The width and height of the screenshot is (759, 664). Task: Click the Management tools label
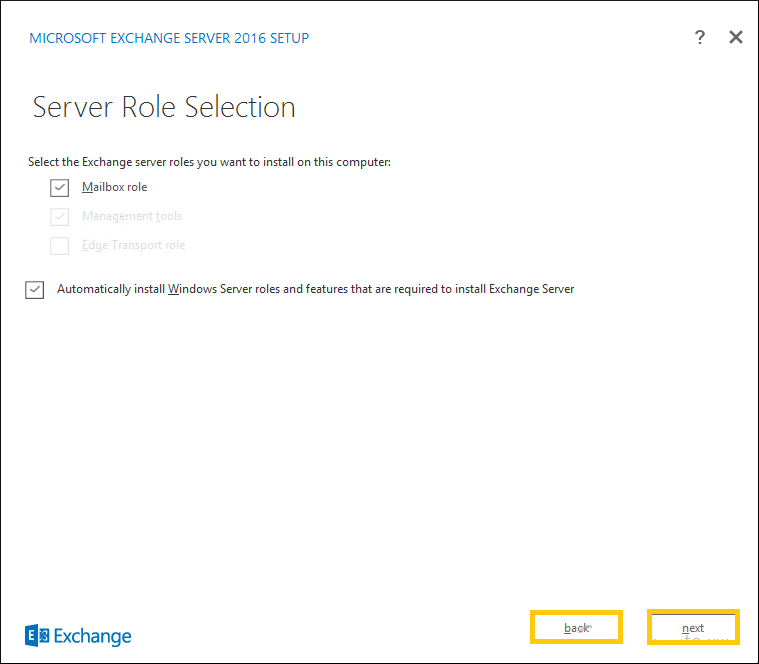pyautogui.click(x=132, y=216)
